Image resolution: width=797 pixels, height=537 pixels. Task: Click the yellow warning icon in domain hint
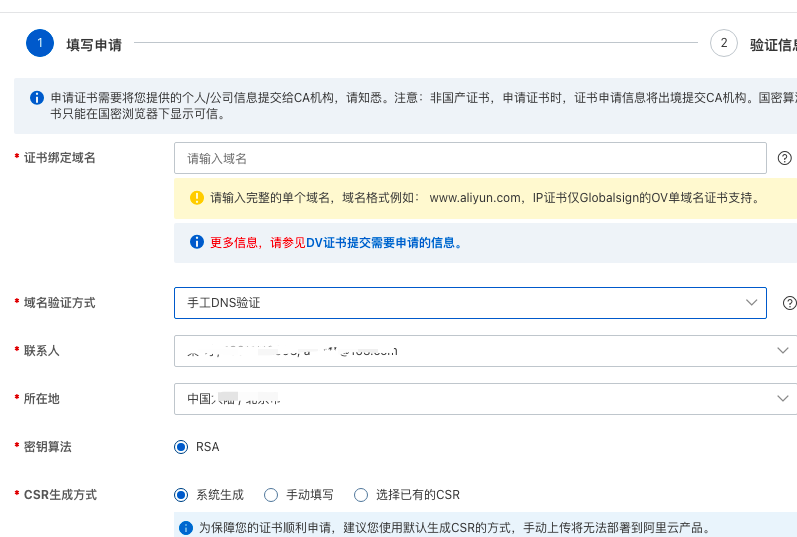[197, 198]
